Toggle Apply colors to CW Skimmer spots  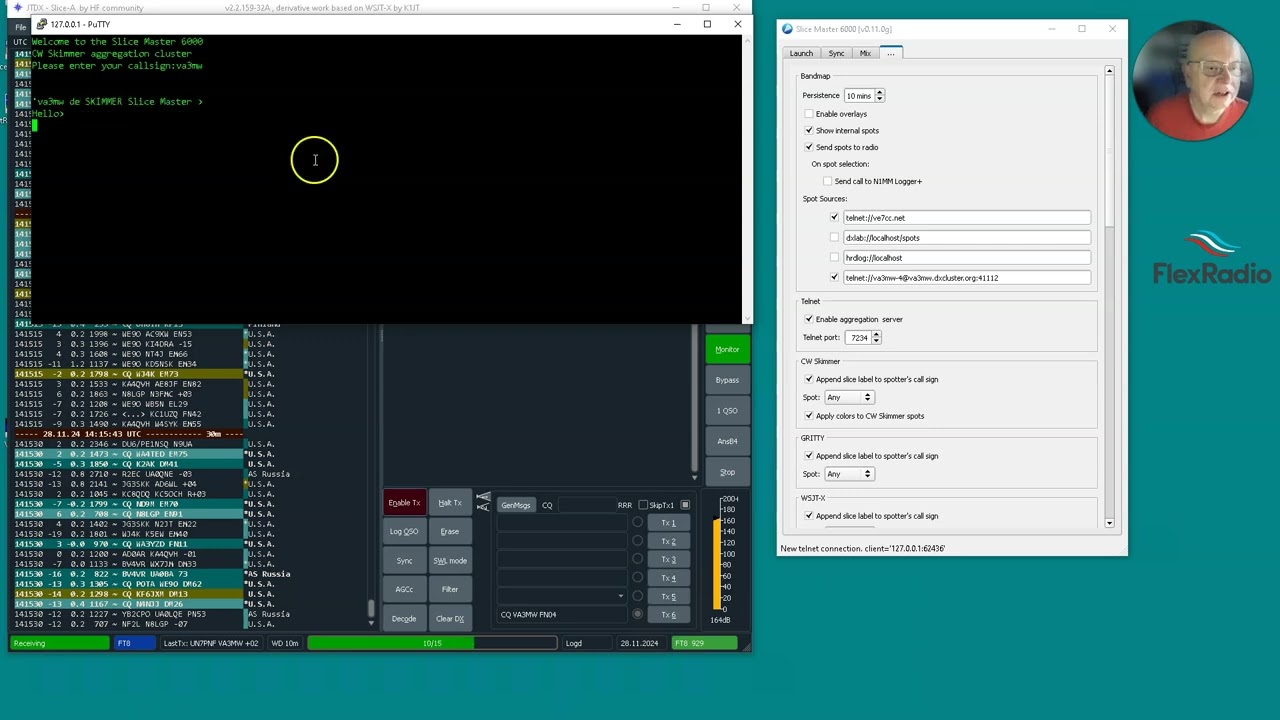point(809,416)
